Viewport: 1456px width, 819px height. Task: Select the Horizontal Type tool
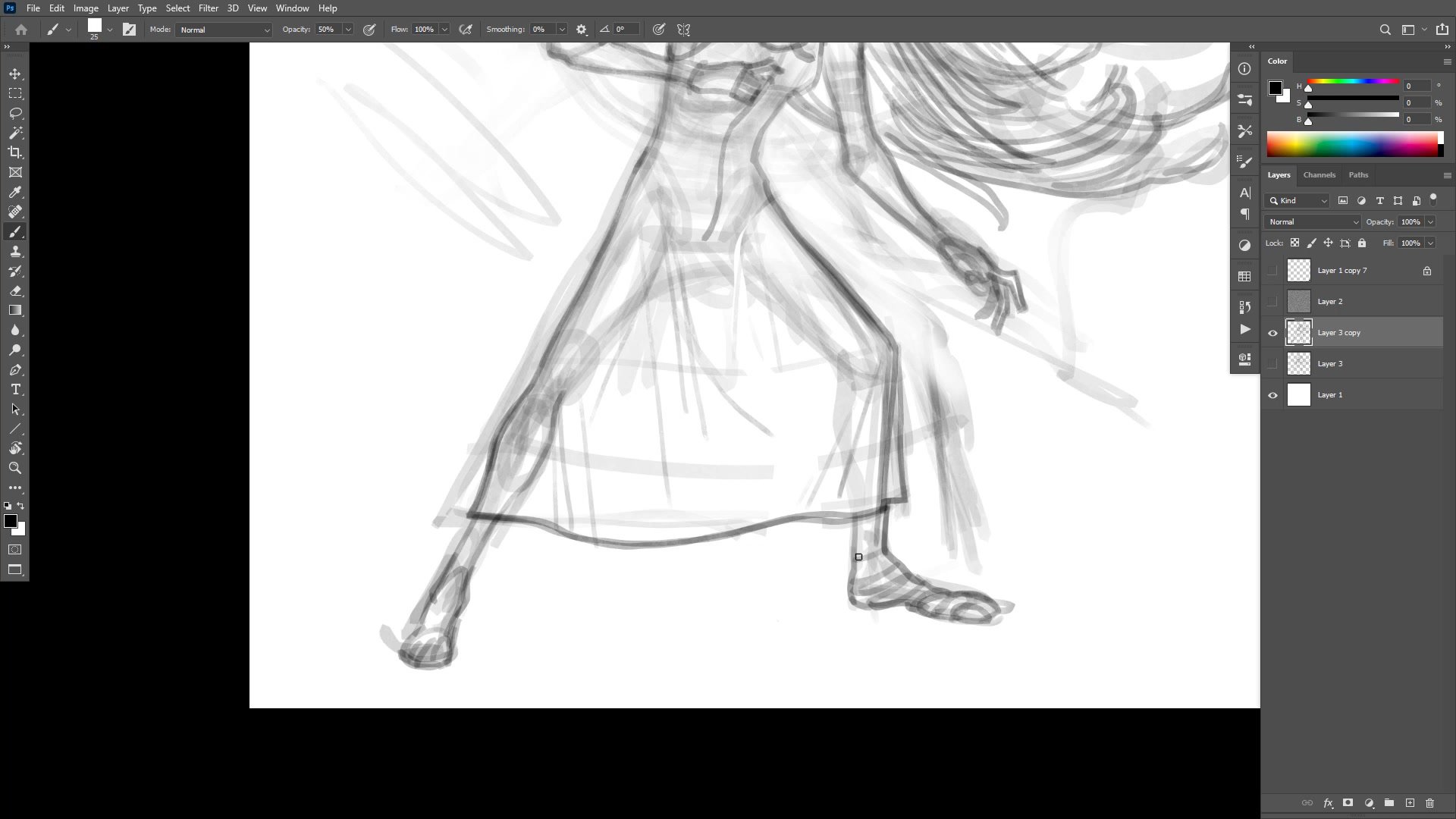(x=15, y=389)
